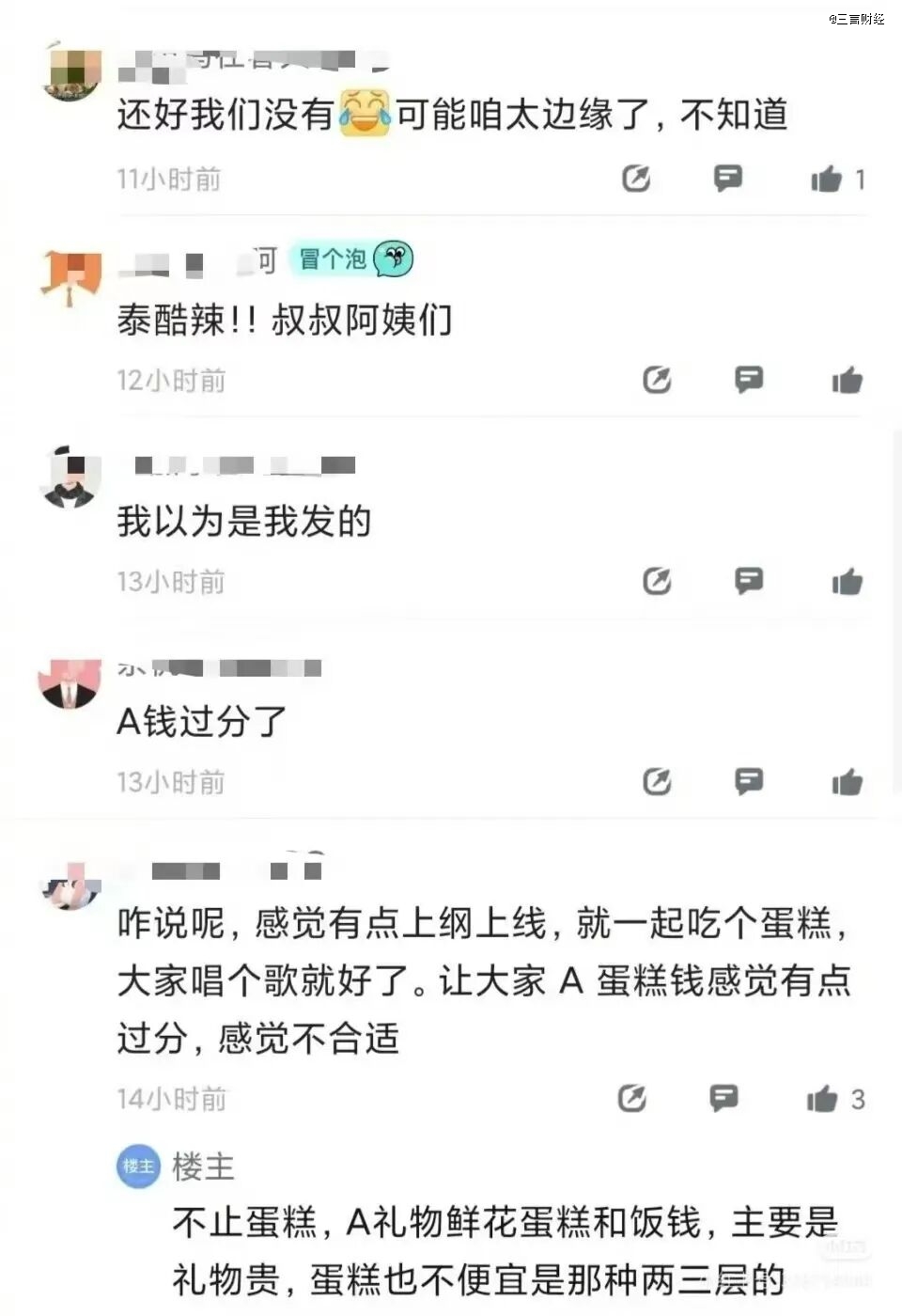Reply to the 11小时前 comment

point(728,178)
